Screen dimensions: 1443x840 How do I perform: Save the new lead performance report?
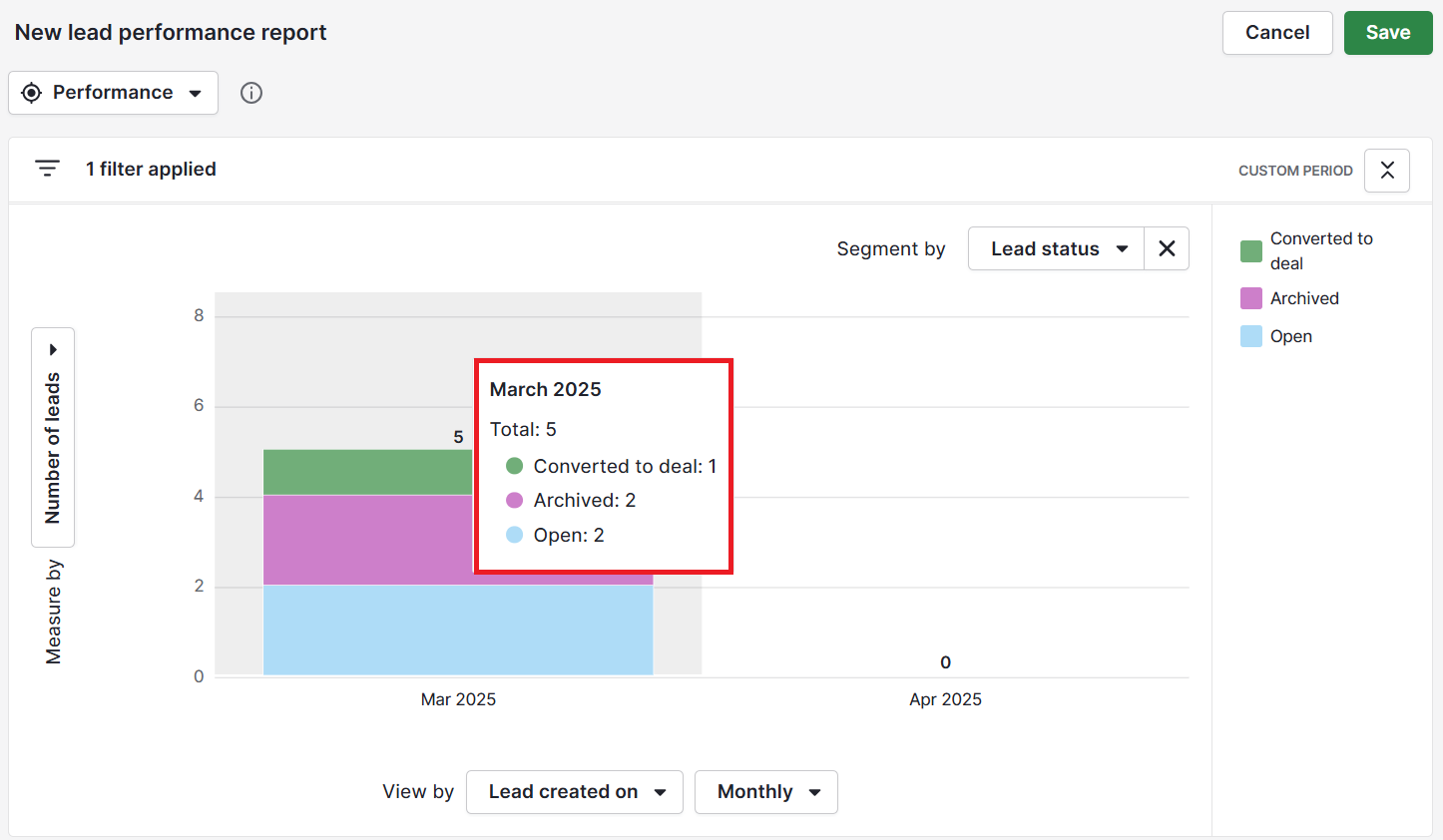[1388, 32]
